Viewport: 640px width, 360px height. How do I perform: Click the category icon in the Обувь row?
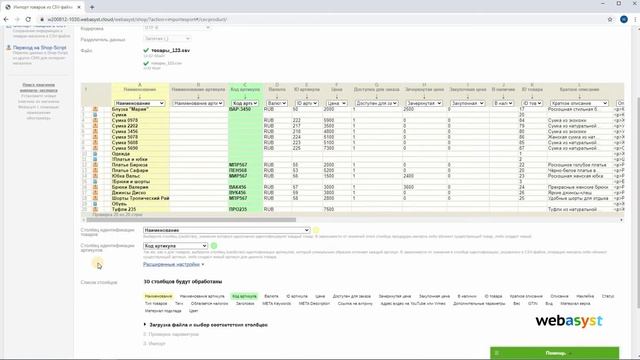click(x=95, y=204)
